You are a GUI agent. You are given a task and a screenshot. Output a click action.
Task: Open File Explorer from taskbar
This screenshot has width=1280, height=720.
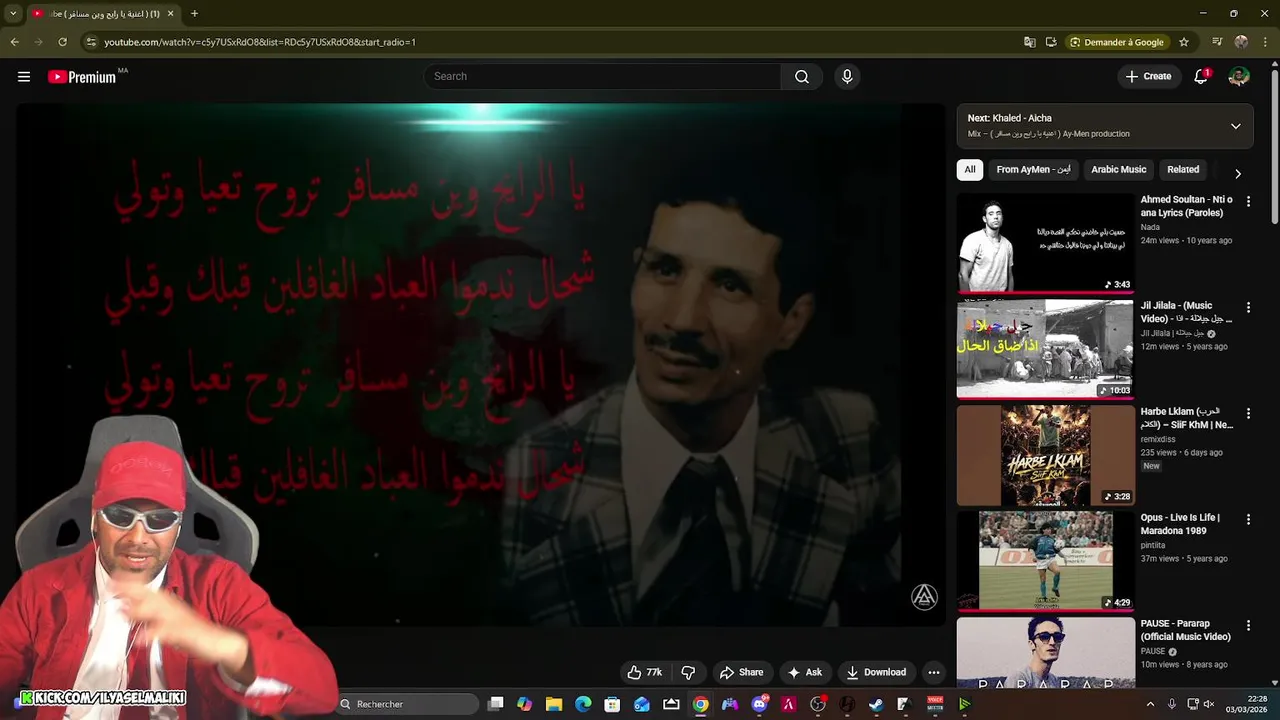[x=554, y=704]
